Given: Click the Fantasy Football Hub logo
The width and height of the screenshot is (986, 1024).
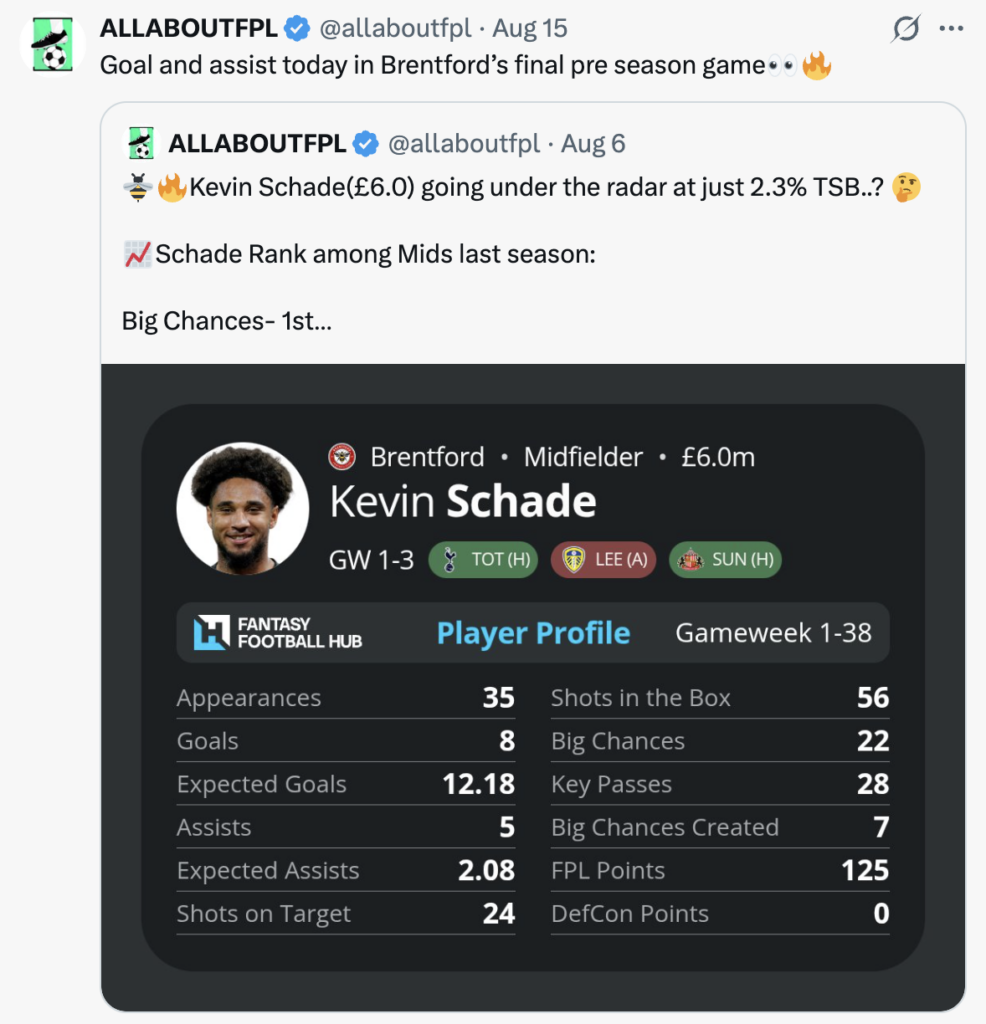Looking at the screenshot, I should click(x=278, y=632).
